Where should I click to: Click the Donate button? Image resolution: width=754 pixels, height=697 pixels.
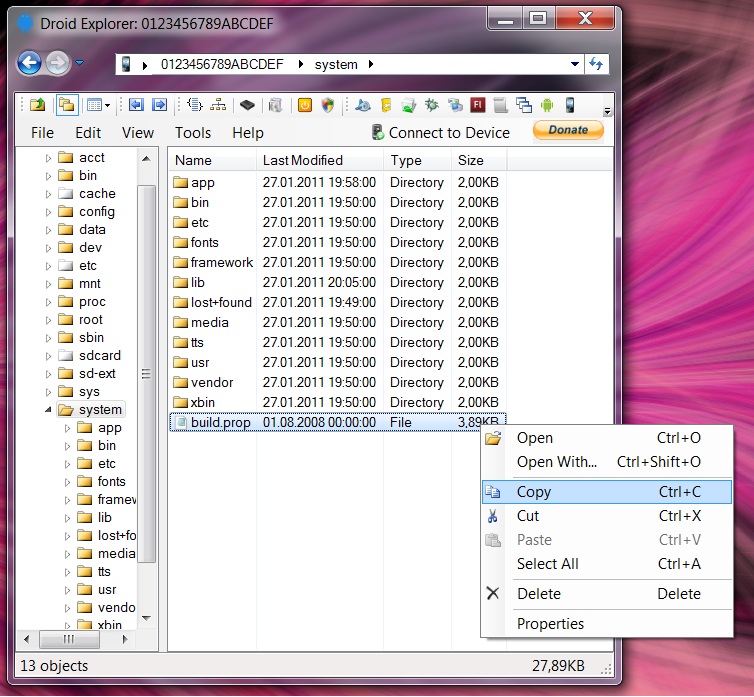pyautogui.click(x=568, y=130)
